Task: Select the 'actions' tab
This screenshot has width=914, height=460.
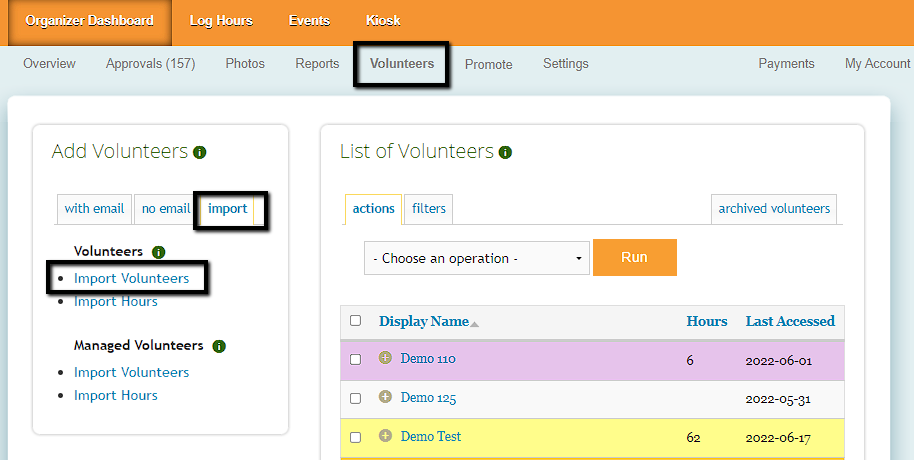Action: click(x=374, y=209)
